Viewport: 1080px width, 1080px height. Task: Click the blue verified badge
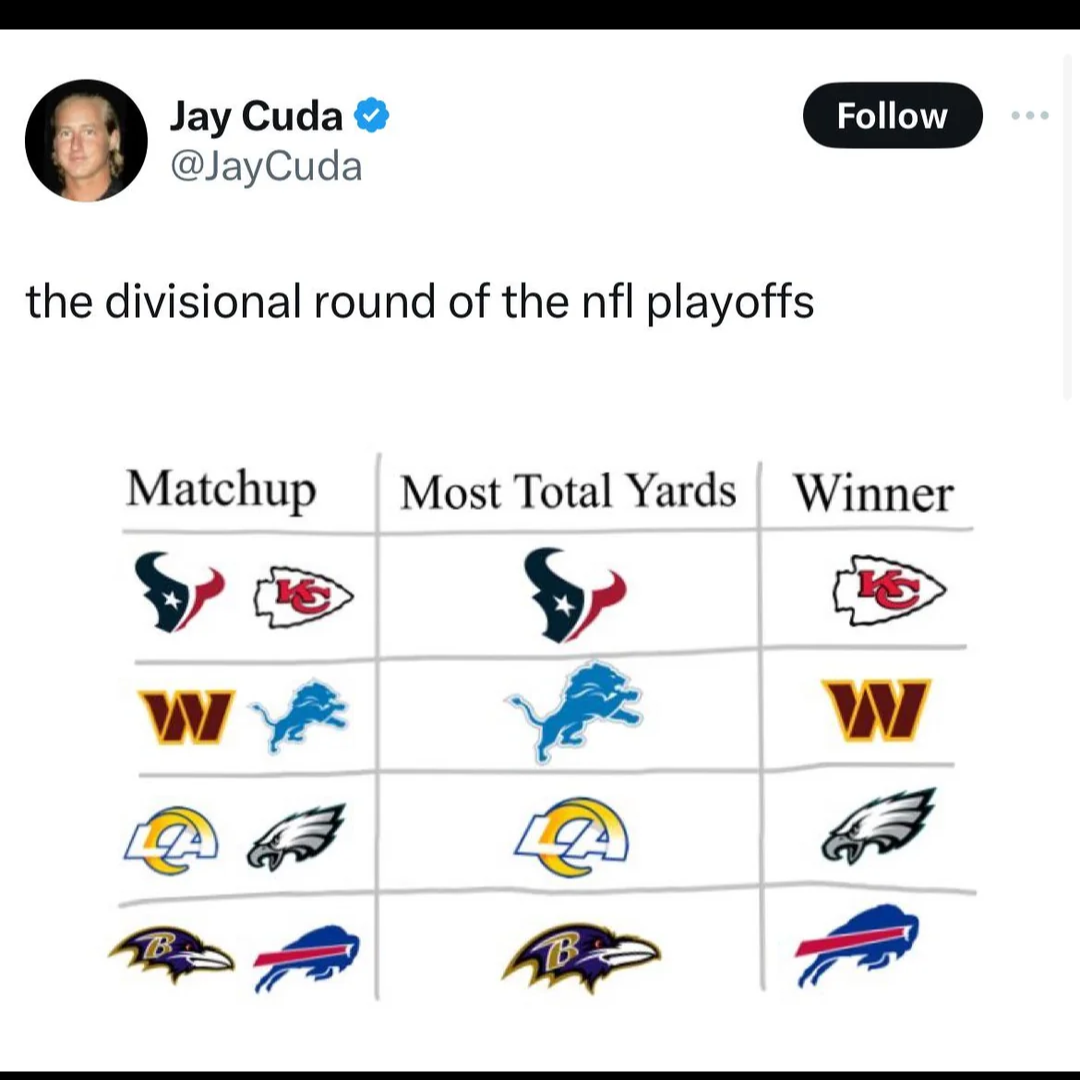point(373,116)
